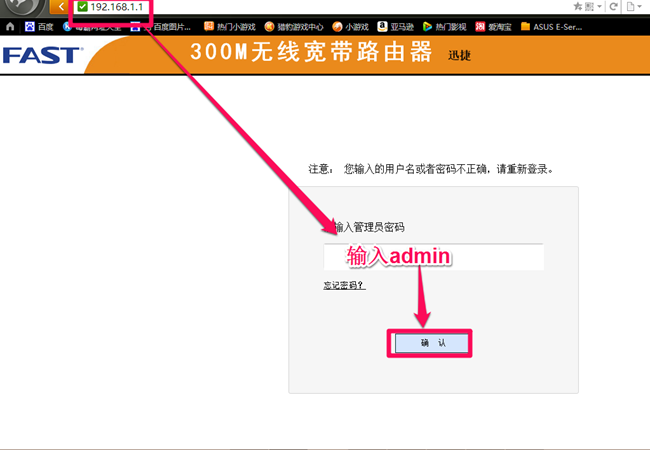Image resolution: width=650 pixels, height=450 pixels.
Task: Click the 确认 confirm button
Action: coord(432,343)
